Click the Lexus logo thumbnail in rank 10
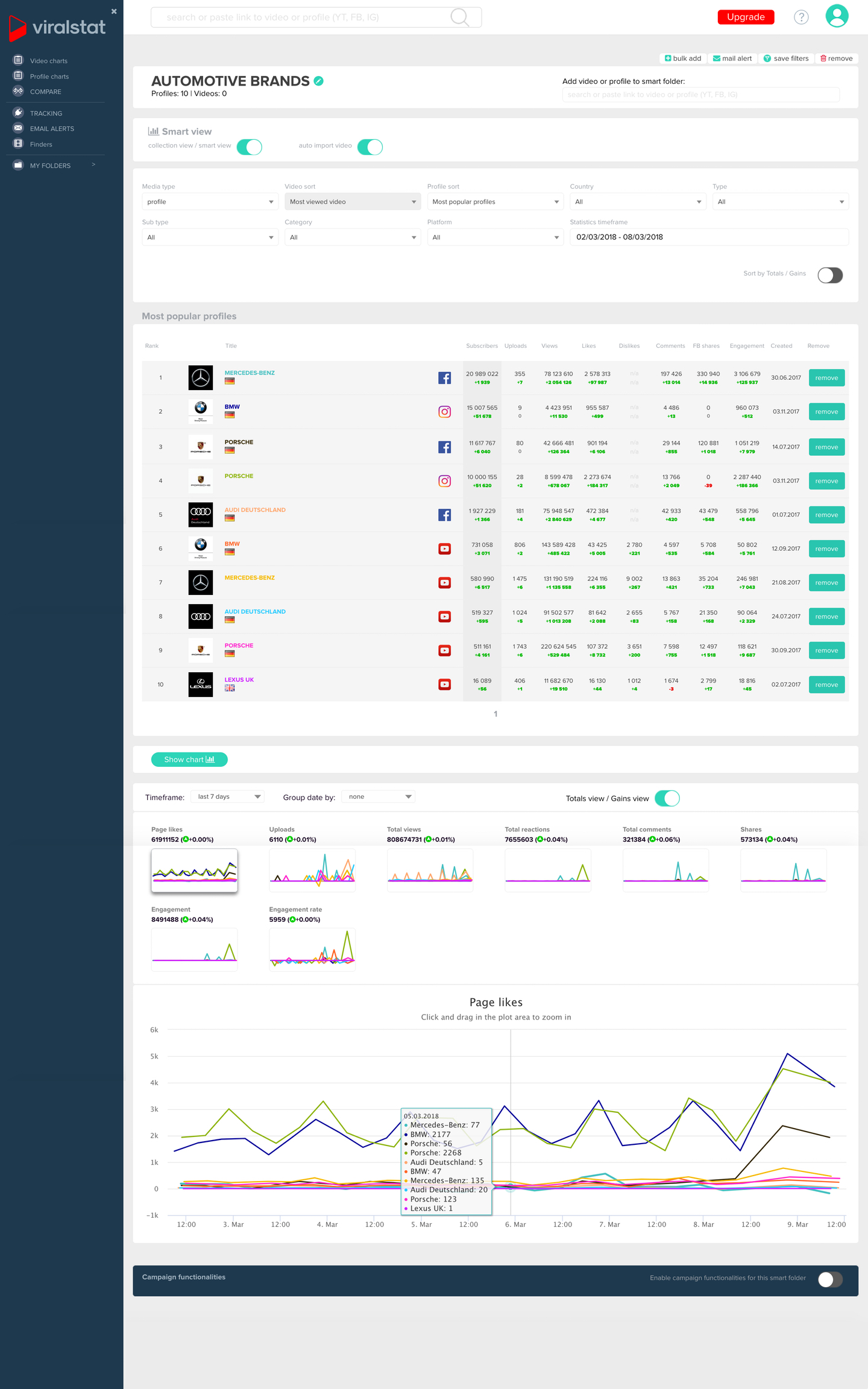This screenshot has height=1389, width=868. pyautogui.click(x=201, y=684)
